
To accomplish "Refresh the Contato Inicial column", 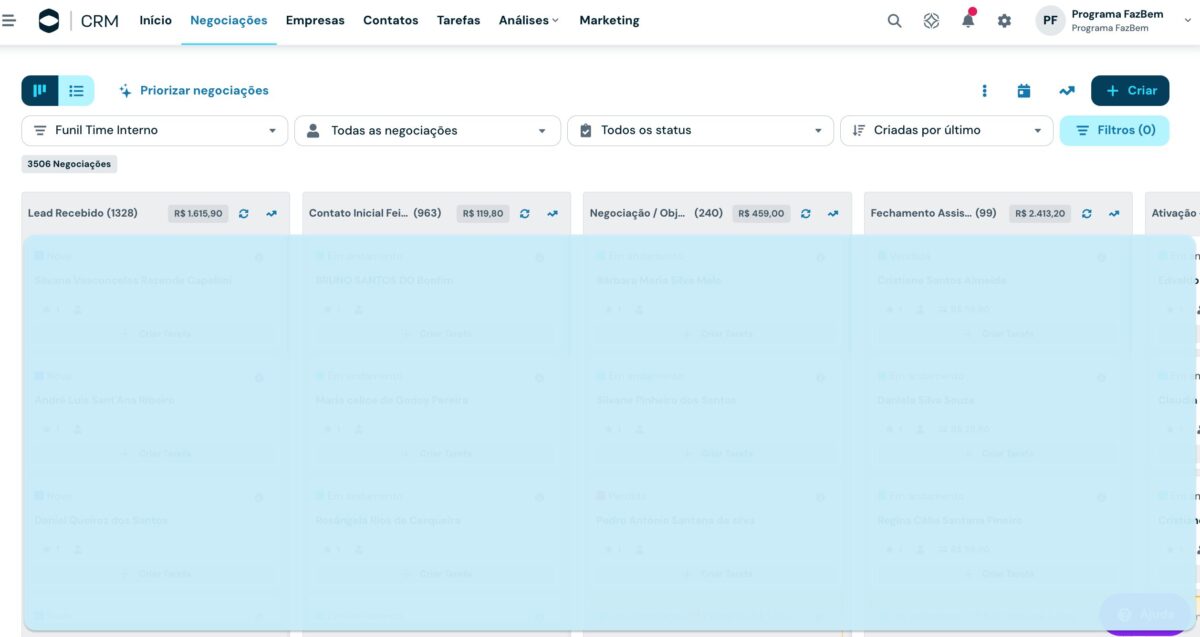I will (525, 213).
